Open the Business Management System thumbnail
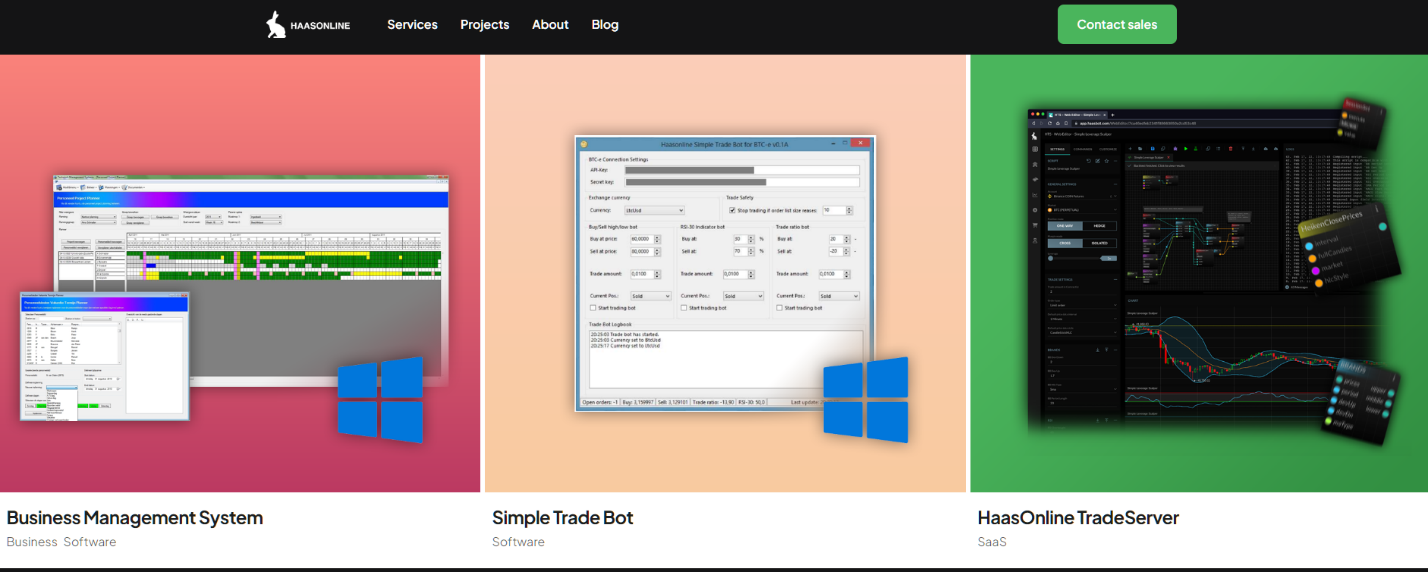The image size is (1428, 572). [x=240, y=273]
